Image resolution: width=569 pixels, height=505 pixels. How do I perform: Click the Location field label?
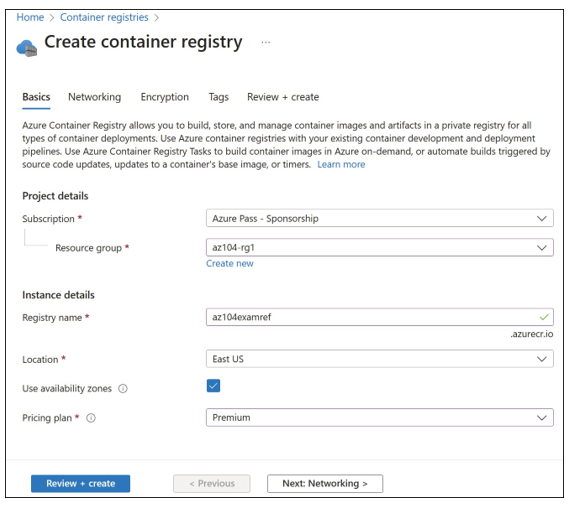click(x=40, y=360)
